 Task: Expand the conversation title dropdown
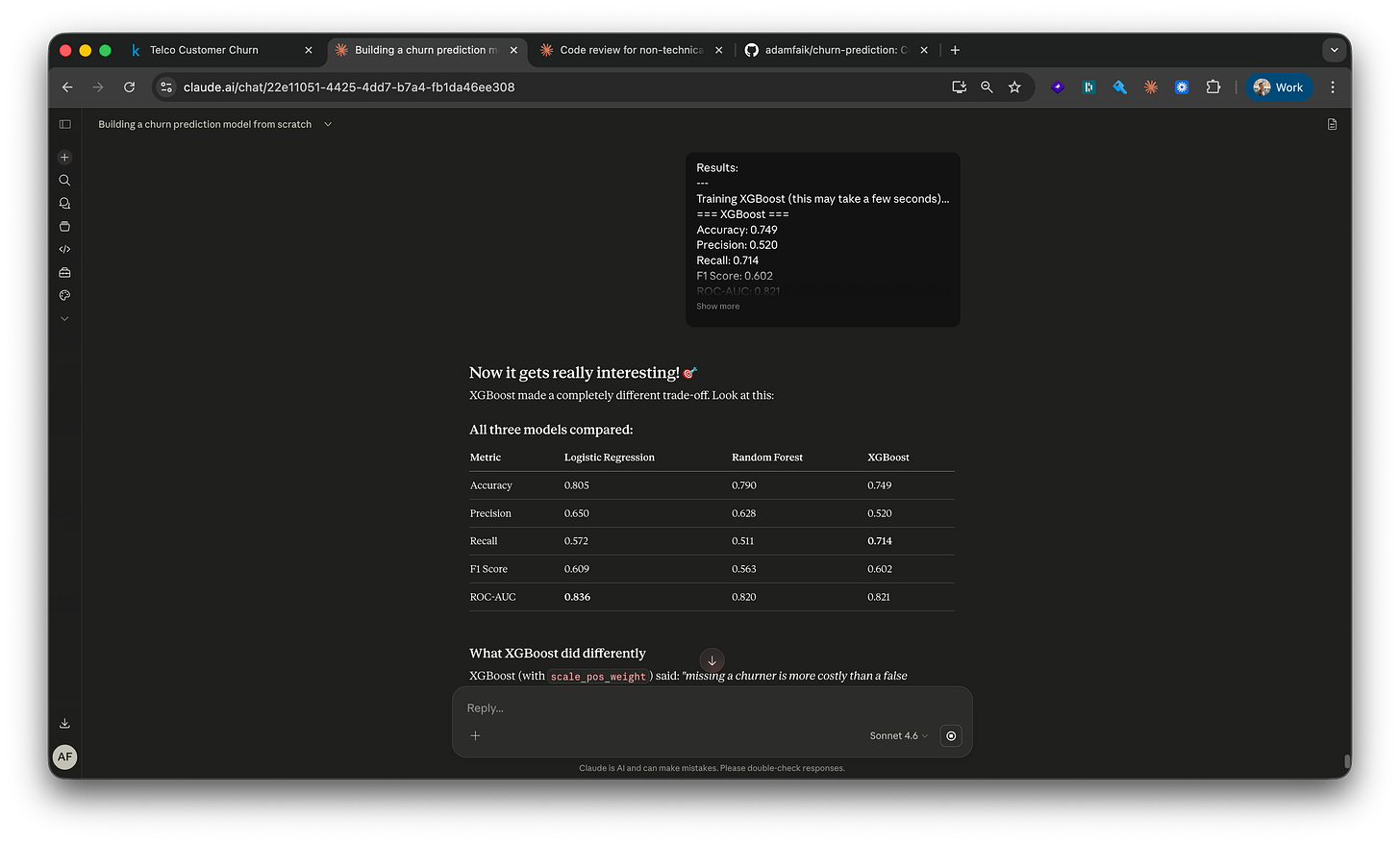327,124
